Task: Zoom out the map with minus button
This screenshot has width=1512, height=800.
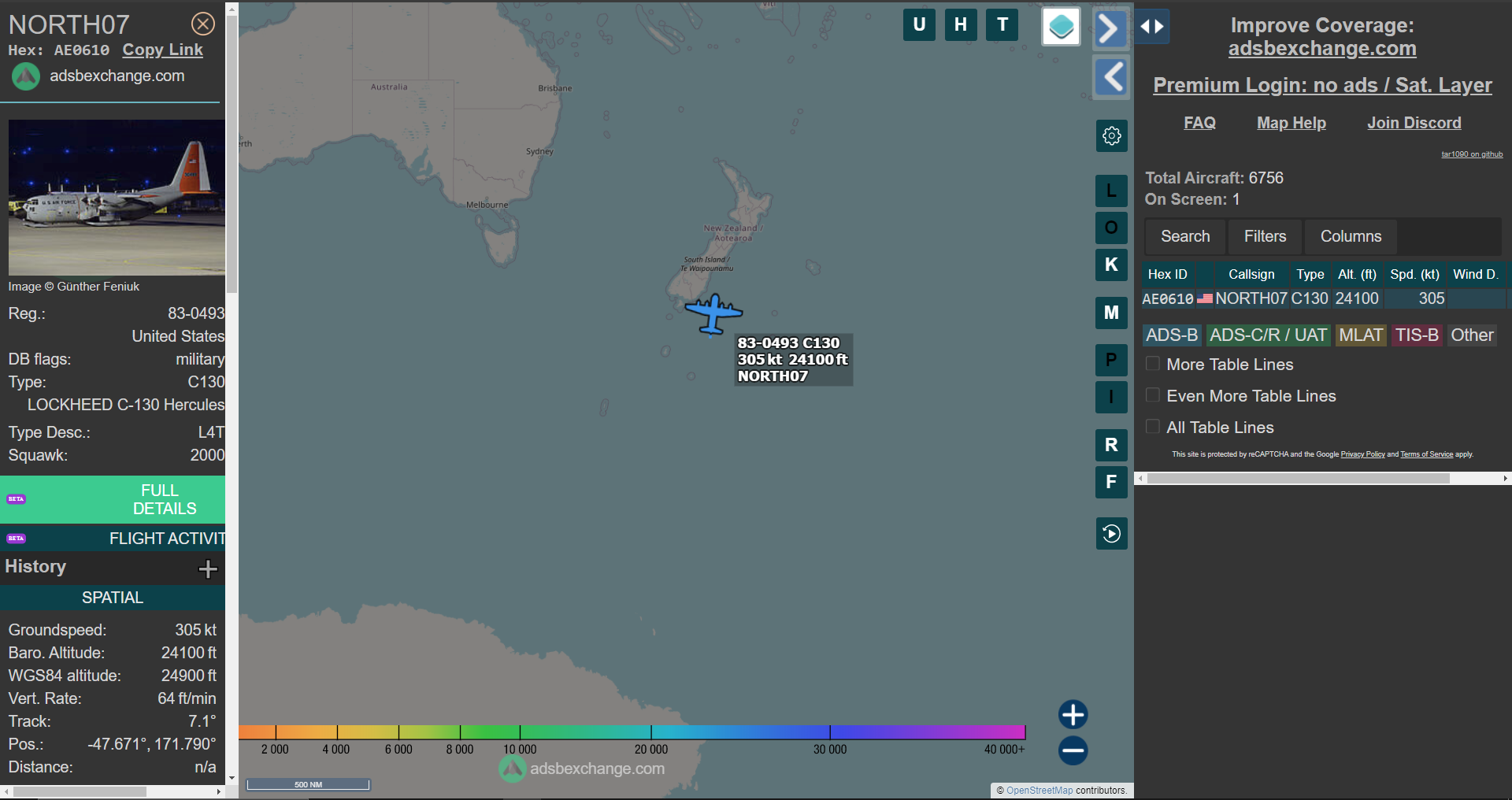Action: tap(1073, 750)
